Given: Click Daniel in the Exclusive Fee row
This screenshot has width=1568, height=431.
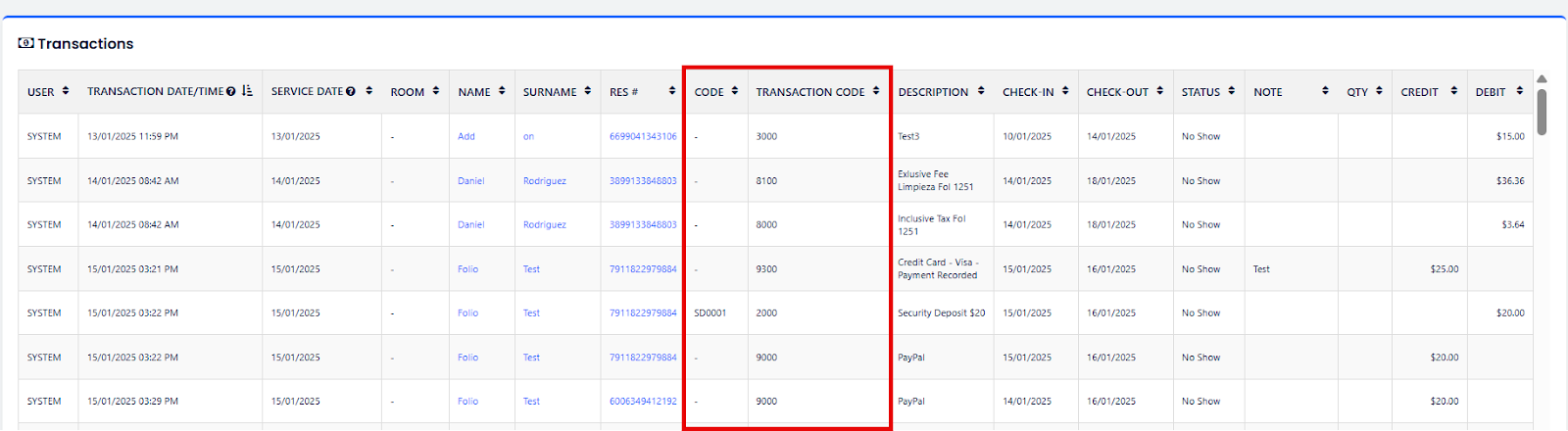Looking at the screenshot, I should point(470,181).
